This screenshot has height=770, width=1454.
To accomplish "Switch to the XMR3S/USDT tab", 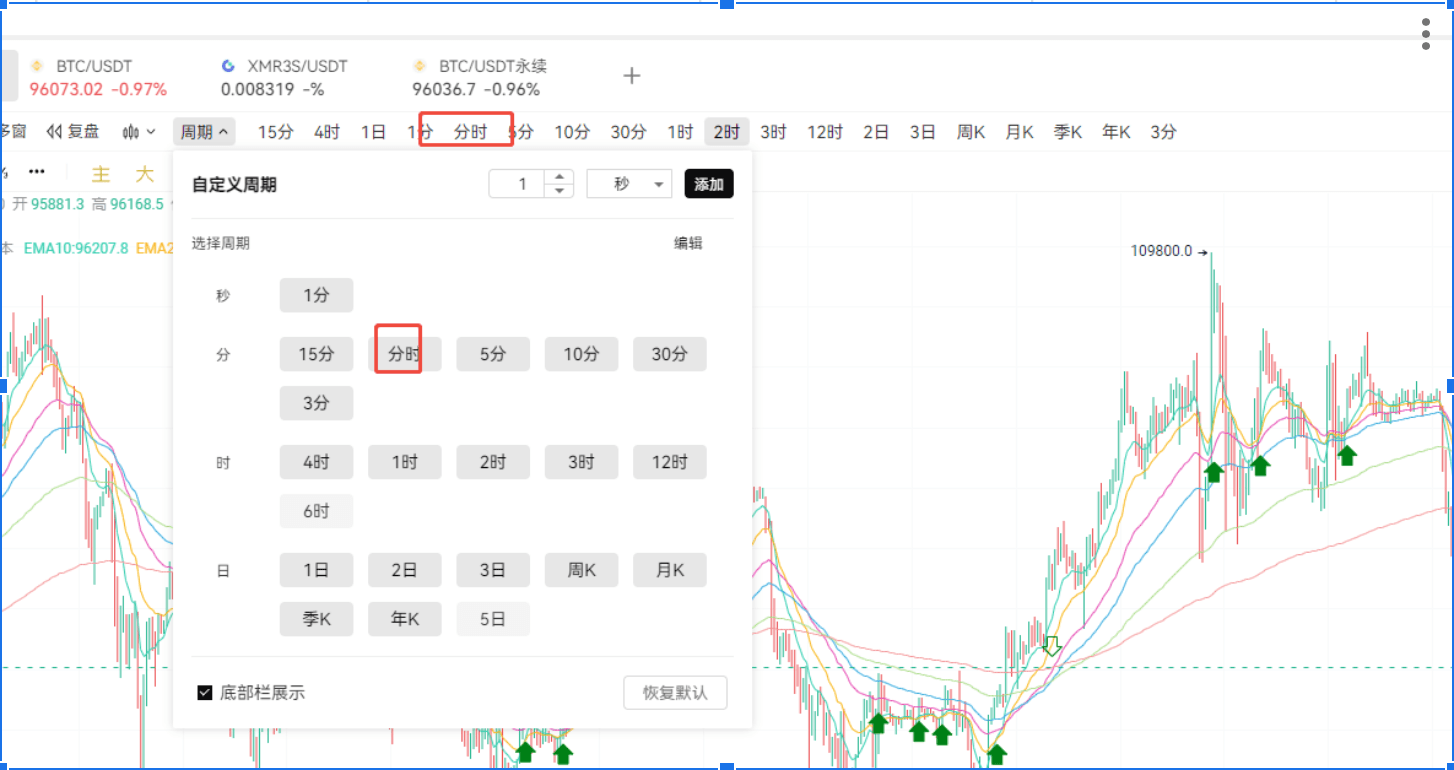I will (x=285, y=77).
